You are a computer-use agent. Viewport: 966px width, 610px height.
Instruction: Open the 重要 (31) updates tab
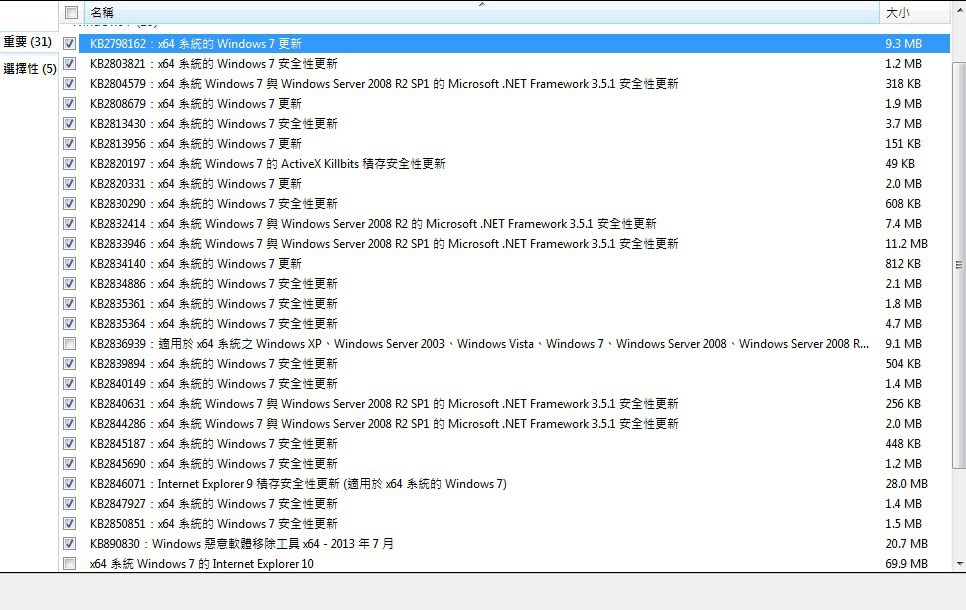28,42
